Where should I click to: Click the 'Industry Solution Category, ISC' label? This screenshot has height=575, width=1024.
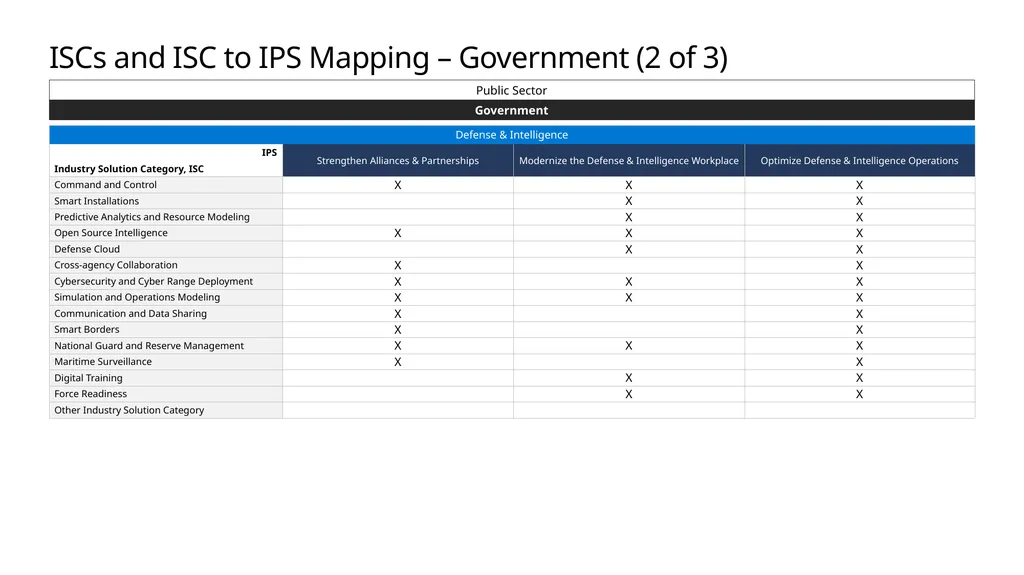tap(129, 169)
